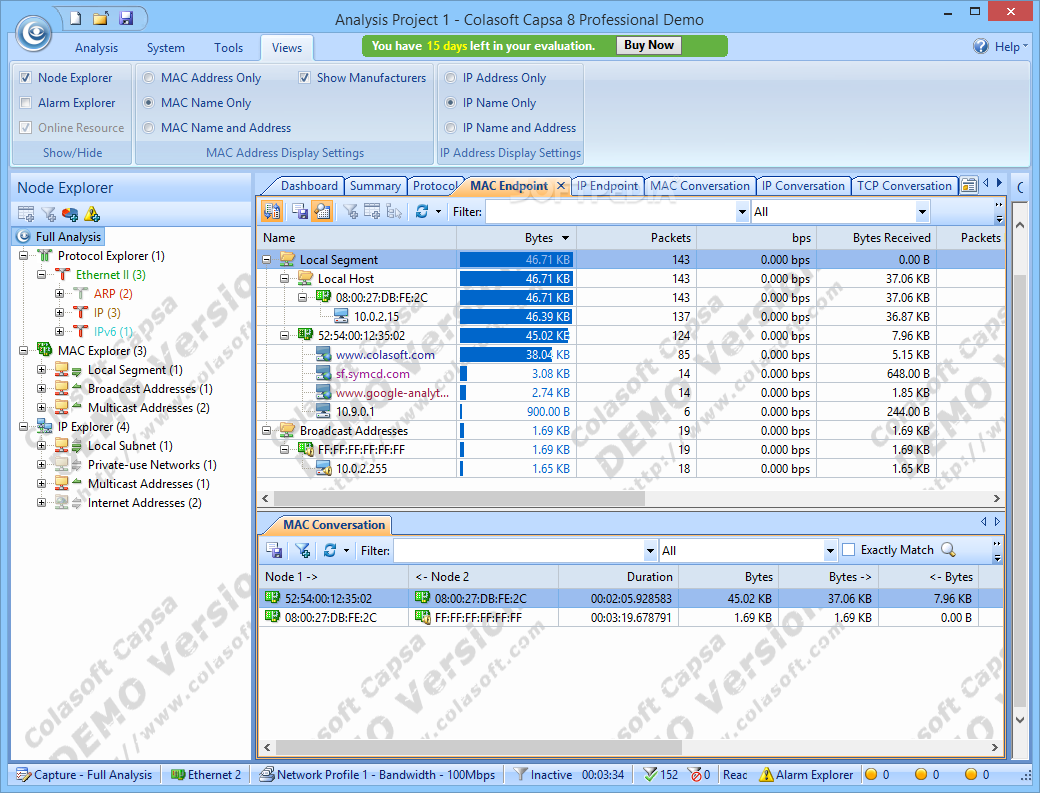
Task: Uncheck the Node Explorer checkbox
Action: pyautogui.click(x=26, y=78)
